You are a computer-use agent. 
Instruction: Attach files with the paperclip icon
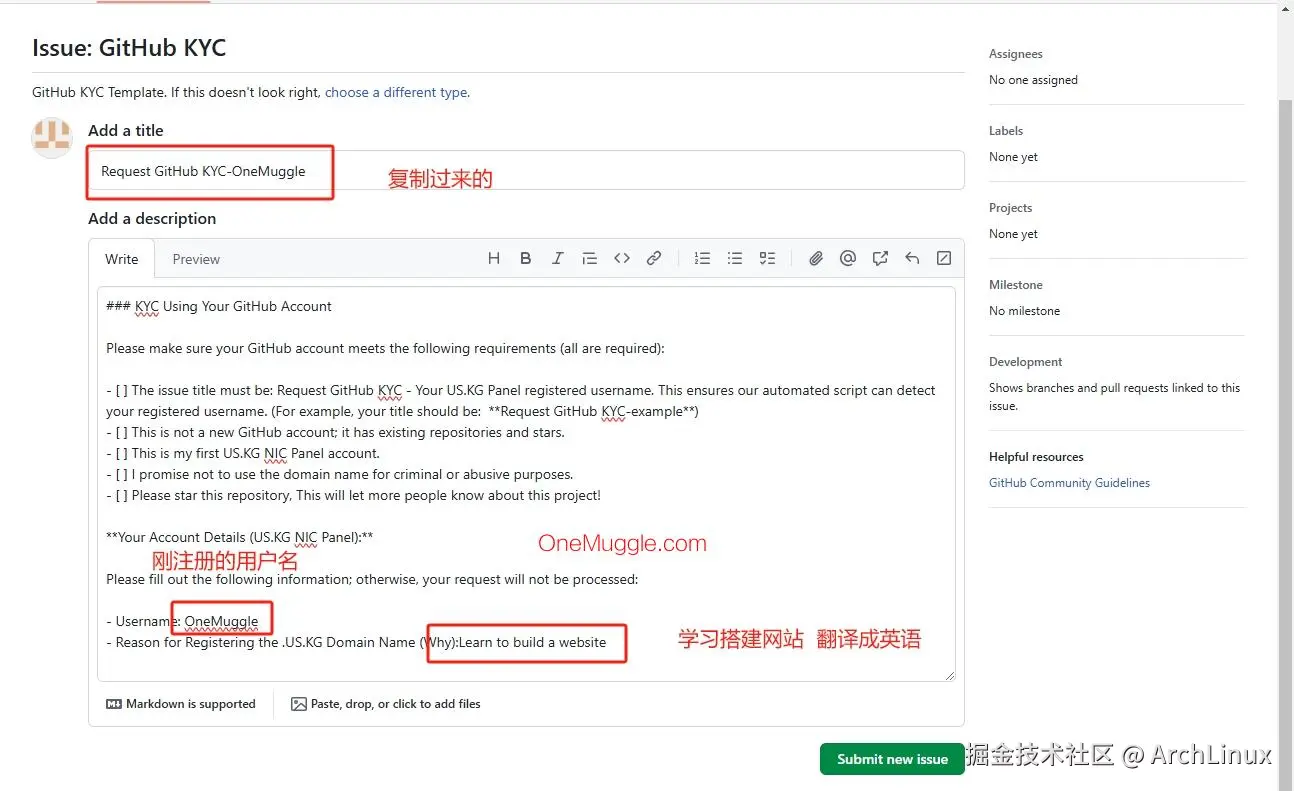pyautogui.click(x=816, y=258)
